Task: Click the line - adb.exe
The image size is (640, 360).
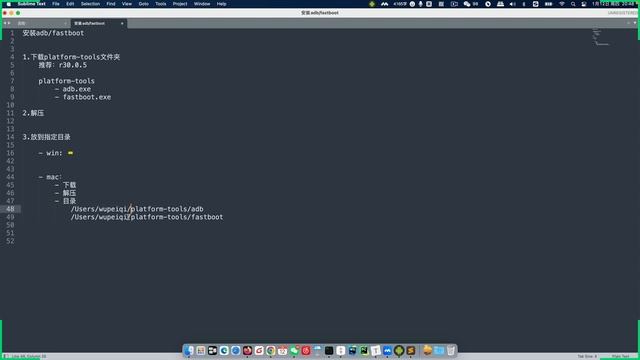Action: [73, 89]
